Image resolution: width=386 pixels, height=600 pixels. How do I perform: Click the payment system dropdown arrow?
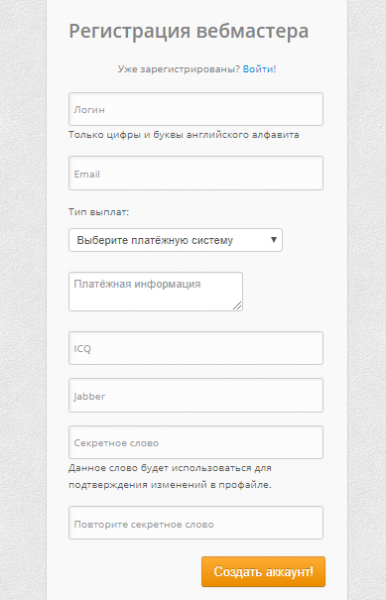[x=274, y=240]
